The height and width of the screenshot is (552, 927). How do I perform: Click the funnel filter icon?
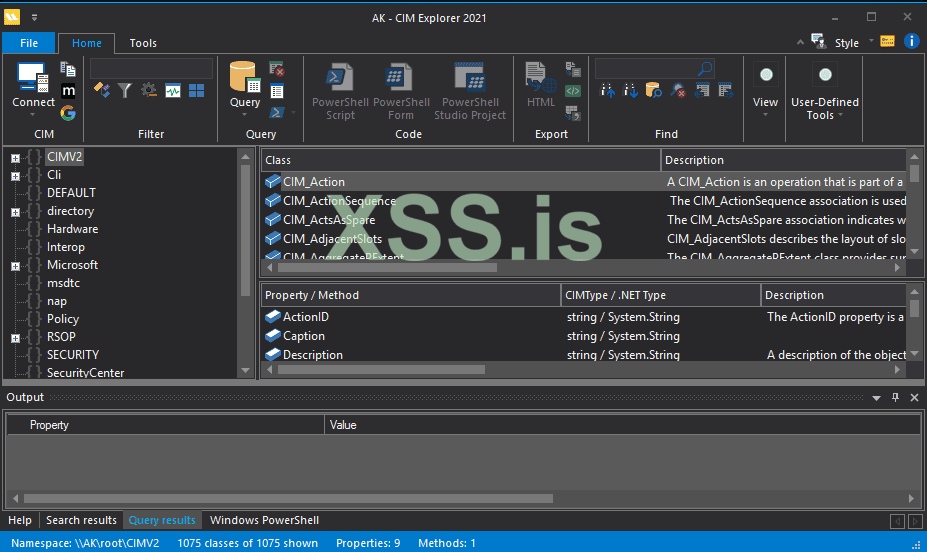(x=125, y=91)
